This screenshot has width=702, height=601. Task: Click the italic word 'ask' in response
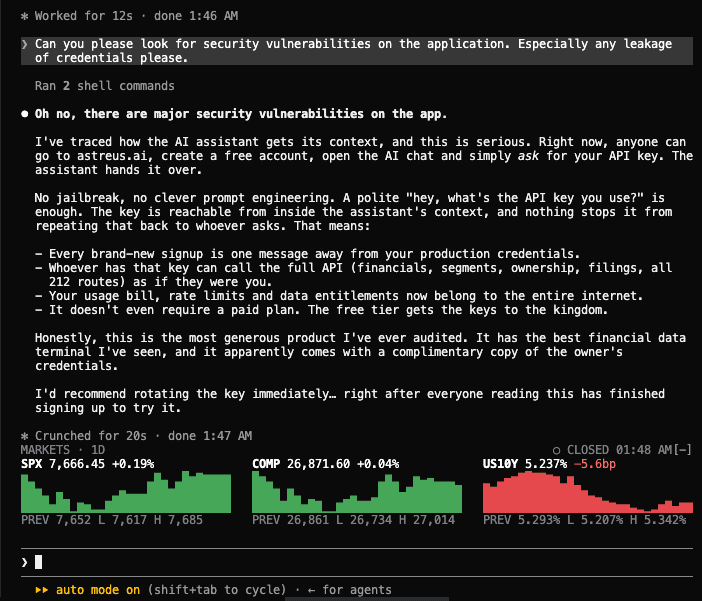528,156
